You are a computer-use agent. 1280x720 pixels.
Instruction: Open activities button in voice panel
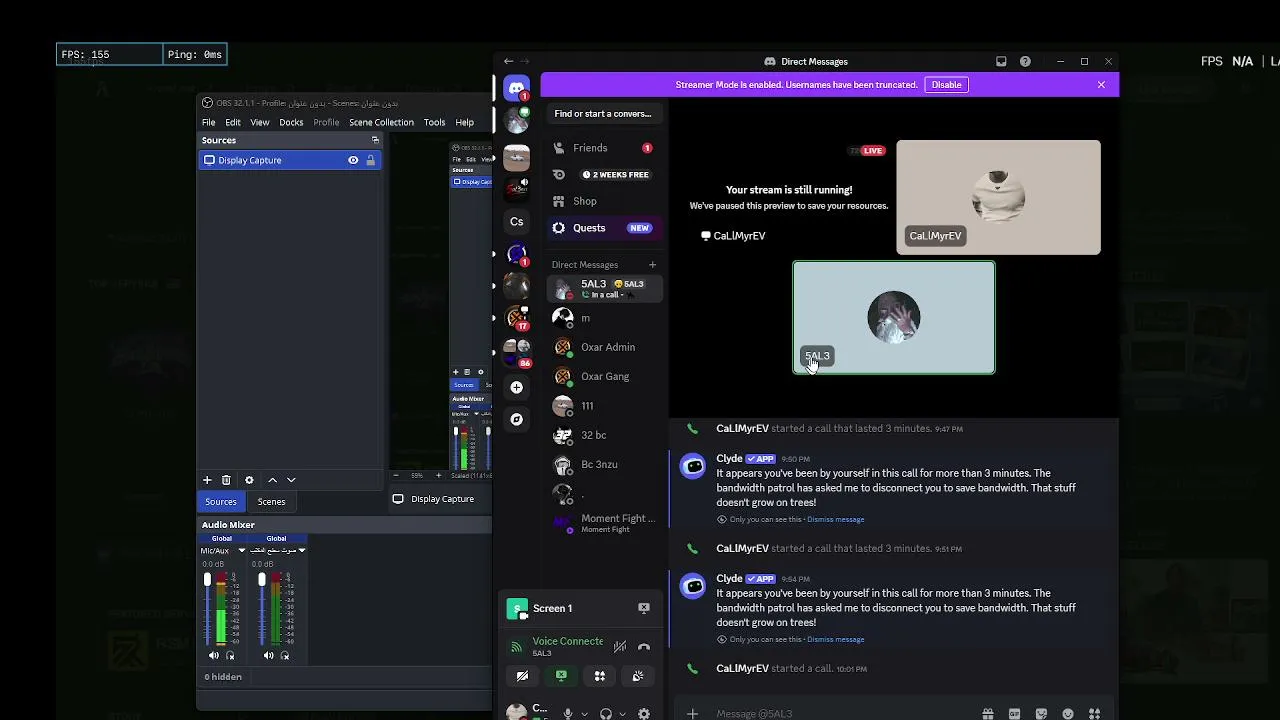pyautogui.click(x=600, y=676)
